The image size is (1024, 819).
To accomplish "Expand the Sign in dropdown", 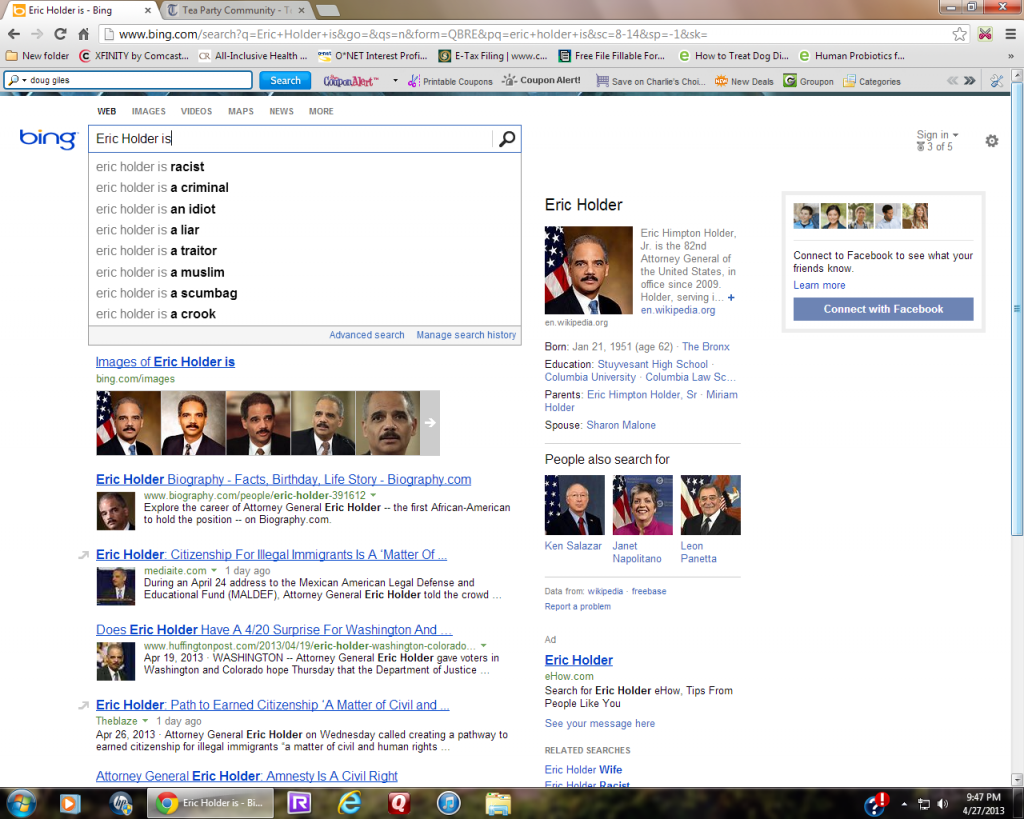I will point(937,135).
